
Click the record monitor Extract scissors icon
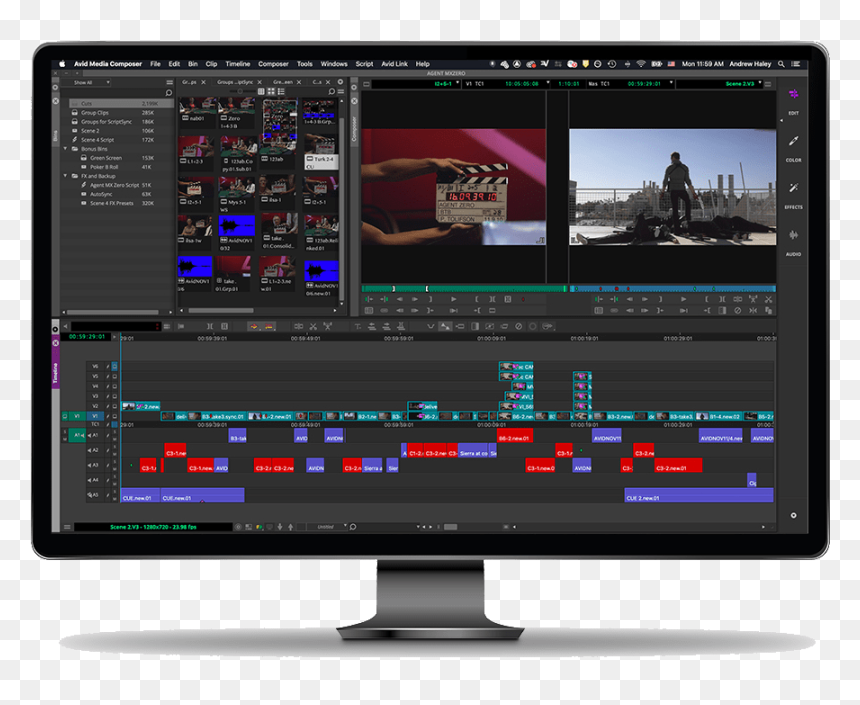768,300
